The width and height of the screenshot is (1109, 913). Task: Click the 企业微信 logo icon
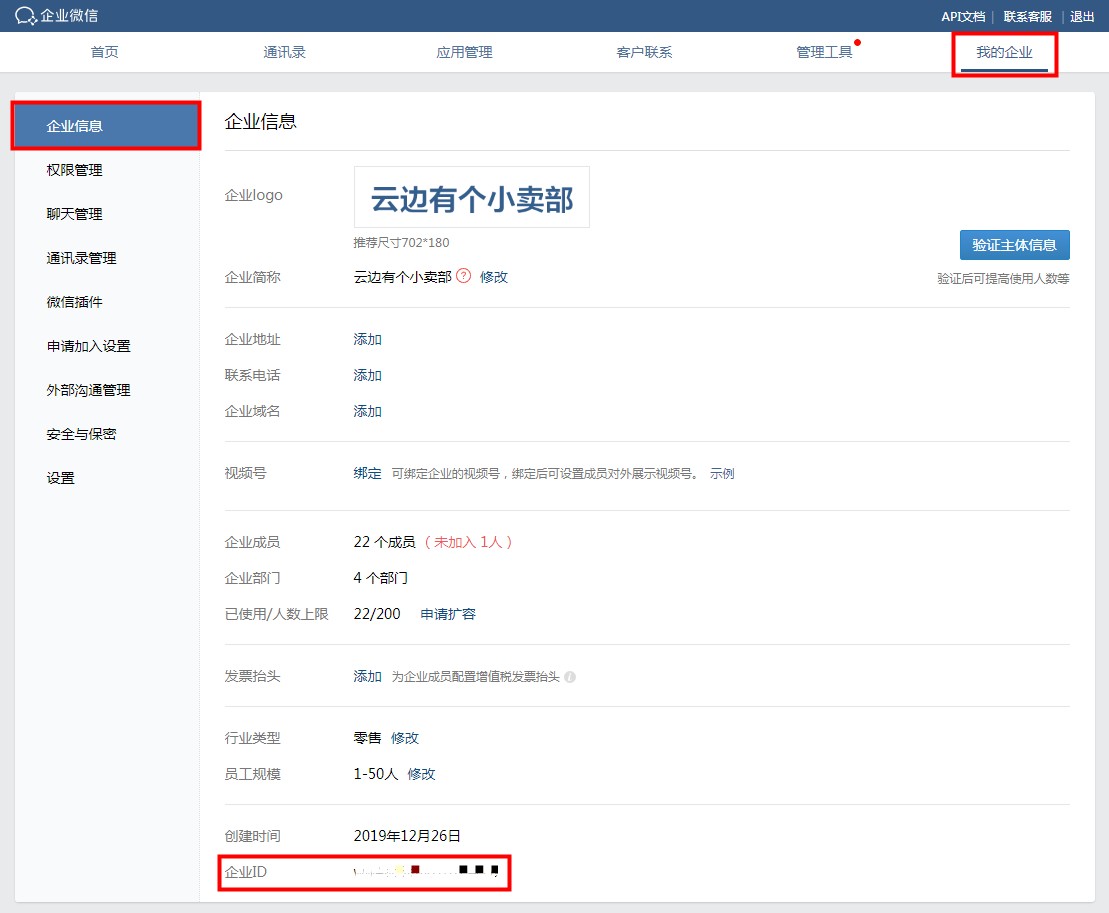coord(26,16)
